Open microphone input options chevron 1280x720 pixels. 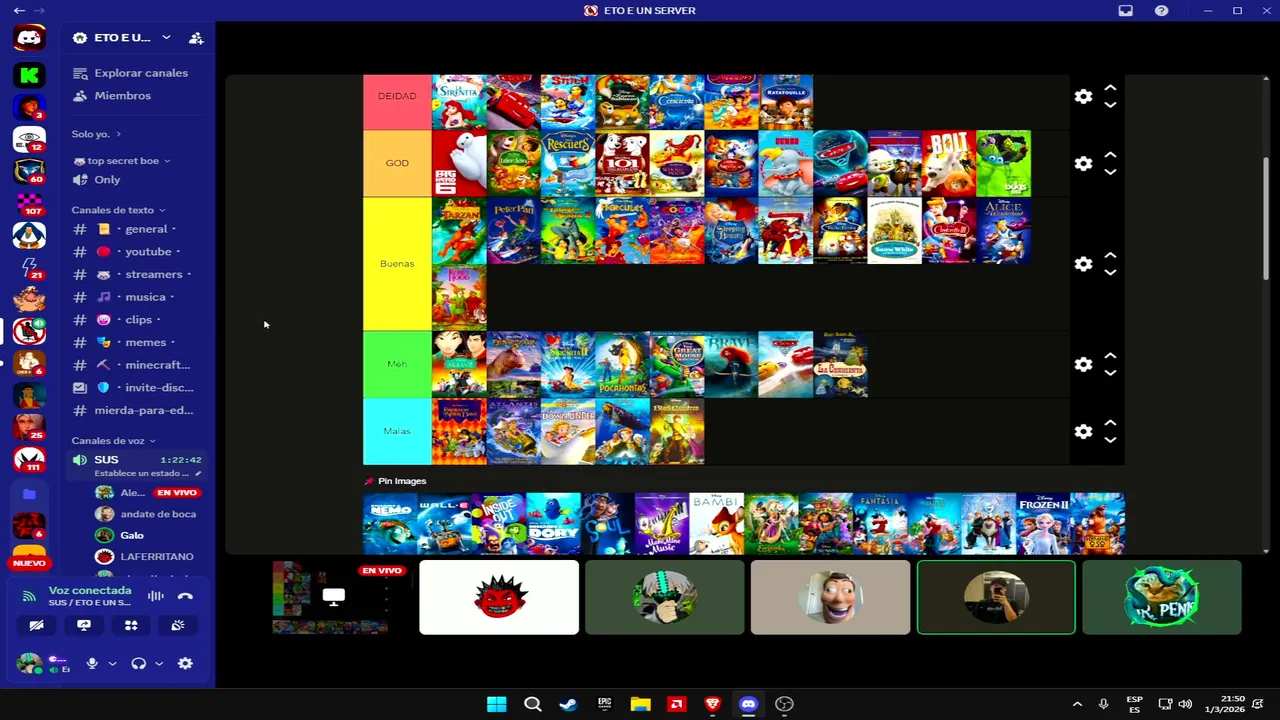pyautogui.click(x=112, y=663)
